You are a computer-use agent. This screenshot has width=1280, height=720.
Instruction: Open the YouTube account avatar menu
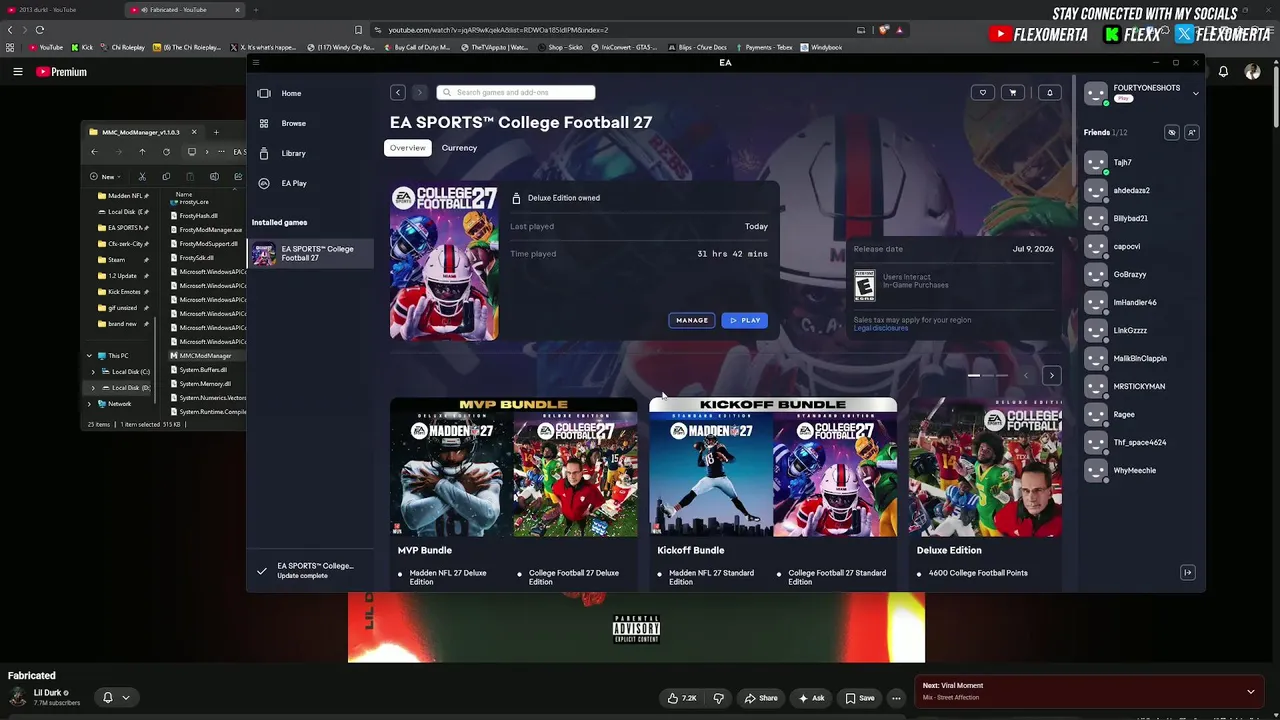[x=1252, y=72]
